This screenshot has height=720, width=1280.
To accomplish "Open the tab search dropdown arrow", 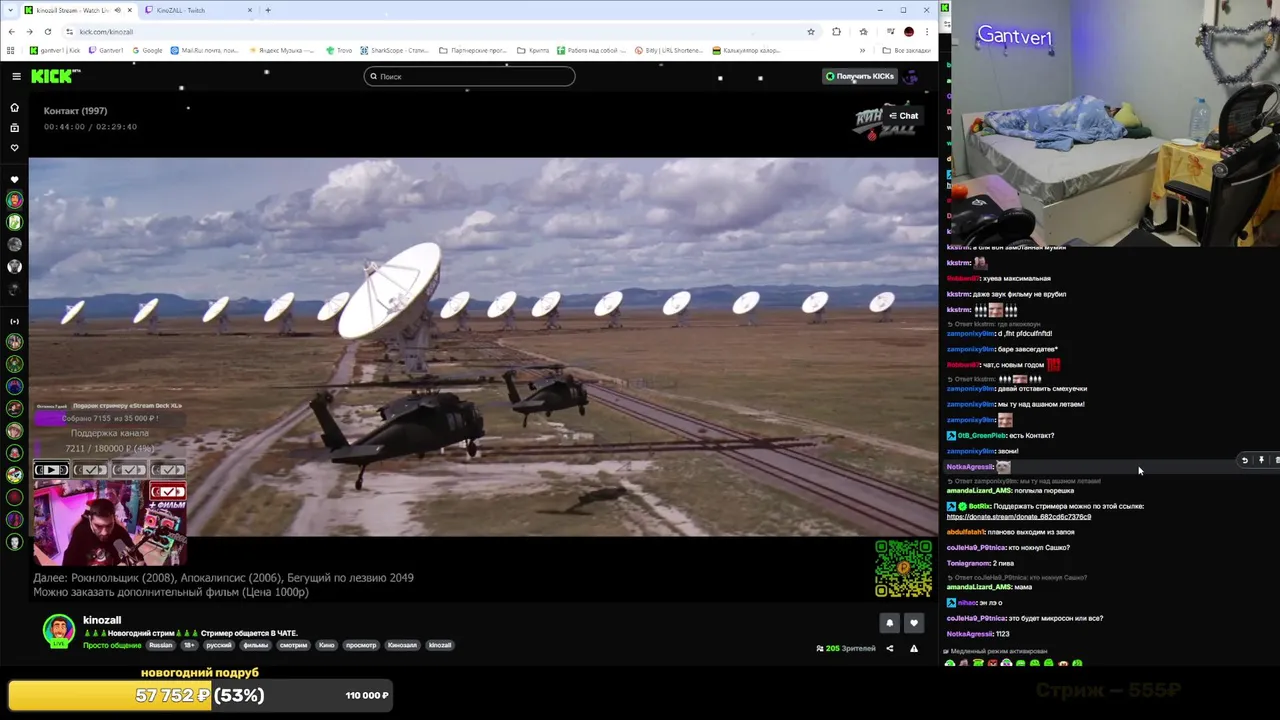I will point(11,10).
